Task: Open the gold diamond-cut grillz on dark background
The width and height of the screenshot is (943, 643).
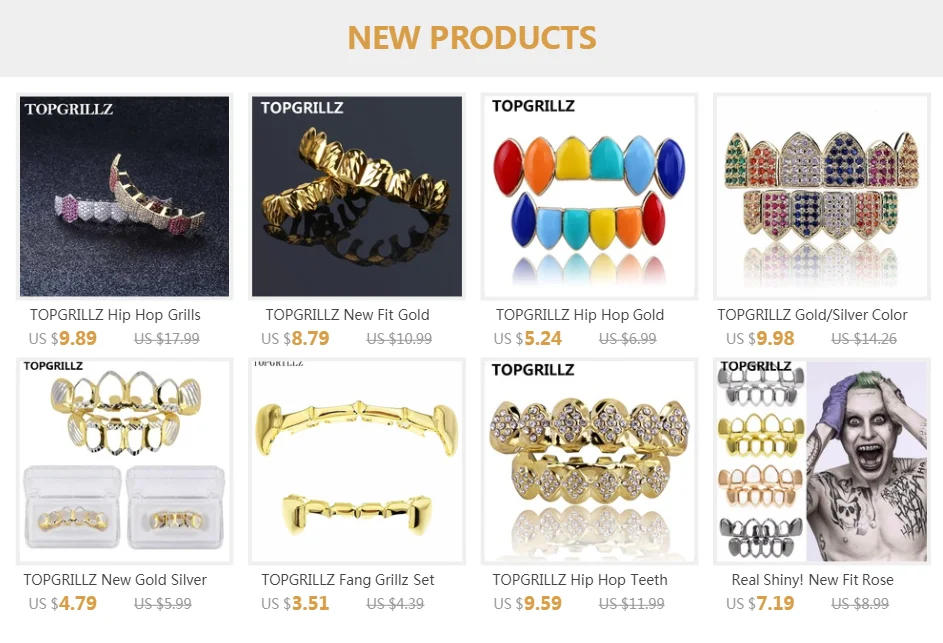Action: point(357,196)
